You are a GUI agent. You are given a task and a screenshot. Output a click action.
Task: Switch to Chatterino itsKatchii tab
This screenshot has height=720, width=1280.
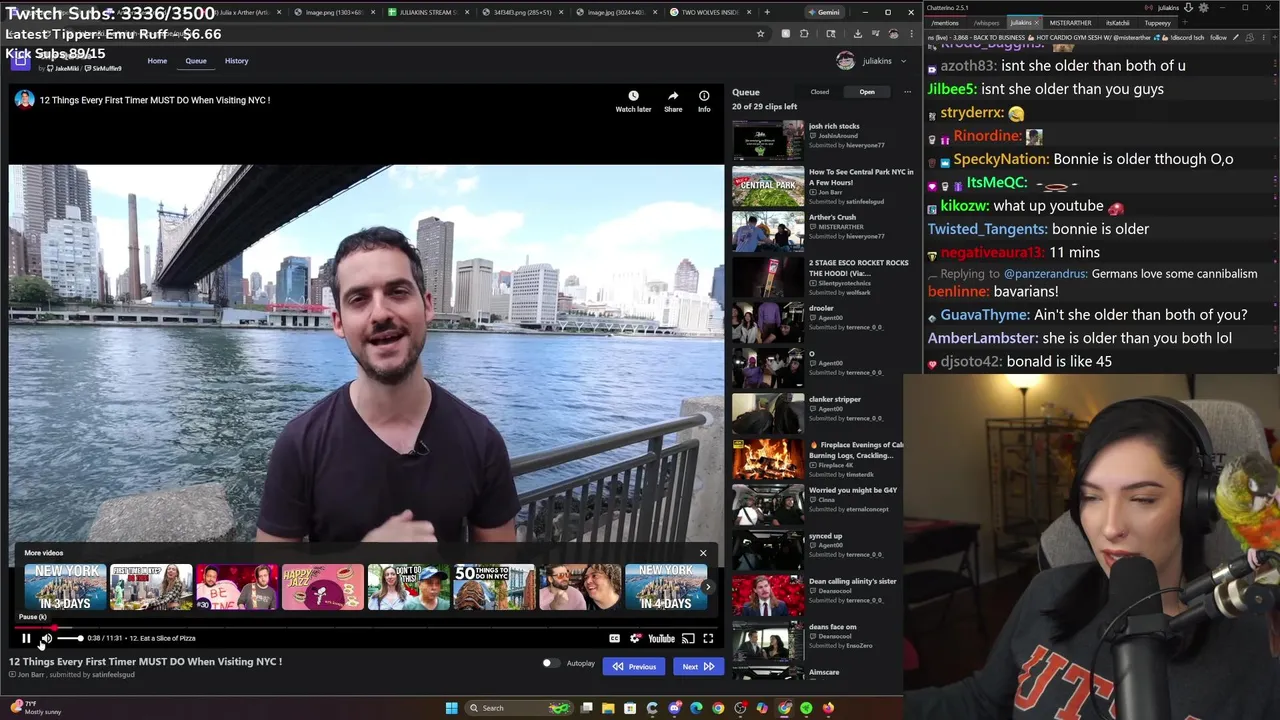[x=1117, y=22]
